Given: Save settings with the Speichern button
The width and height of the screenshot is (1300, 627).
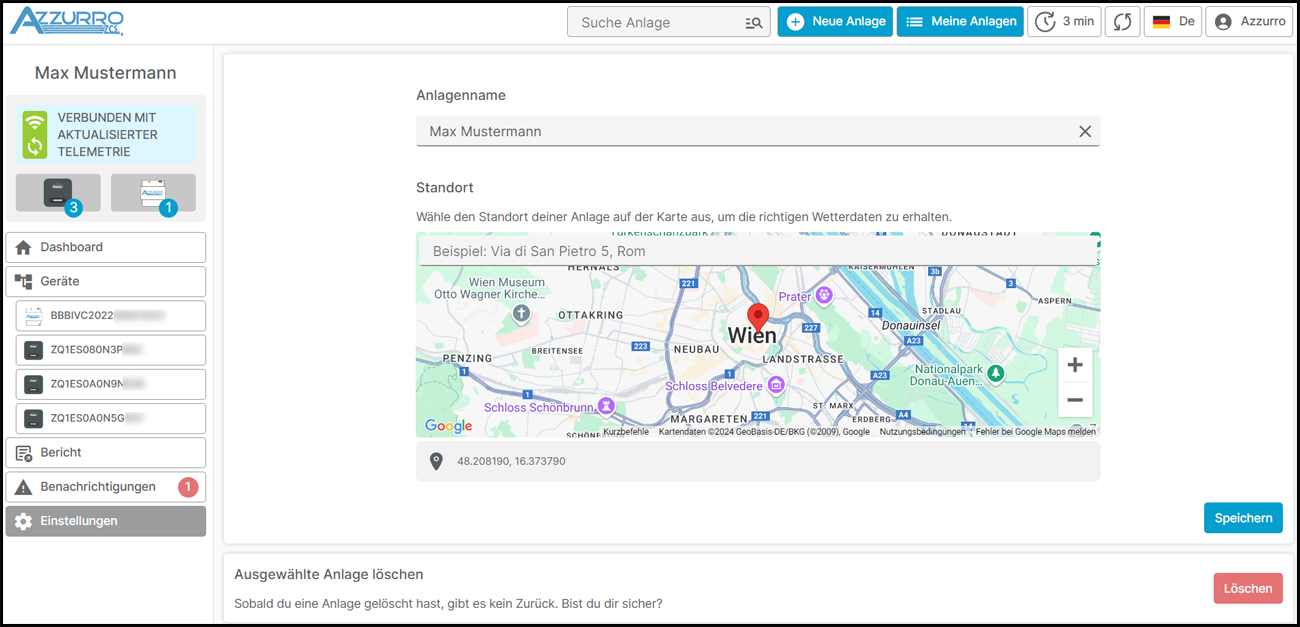Looking at the screenshot, I should click(x=1243, y=518).
